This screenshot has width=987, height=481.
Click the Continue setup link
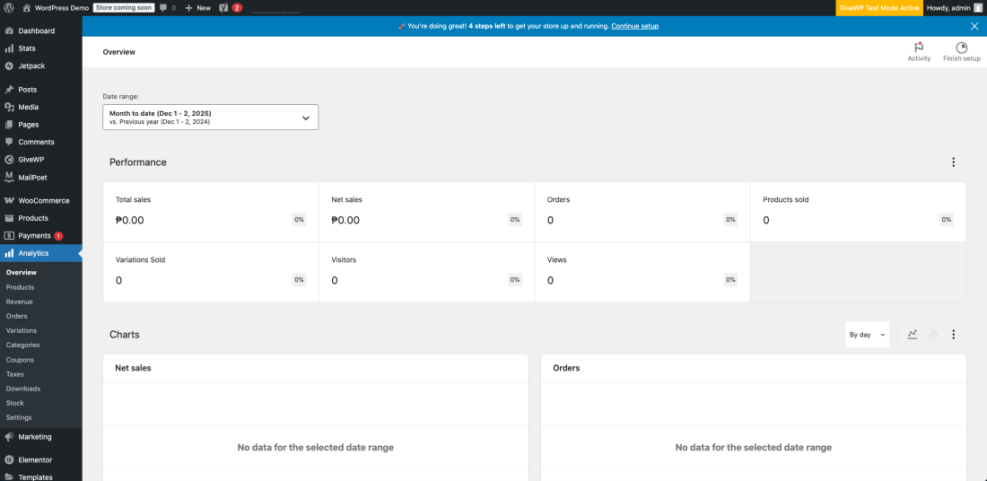(x=634, y=26)
